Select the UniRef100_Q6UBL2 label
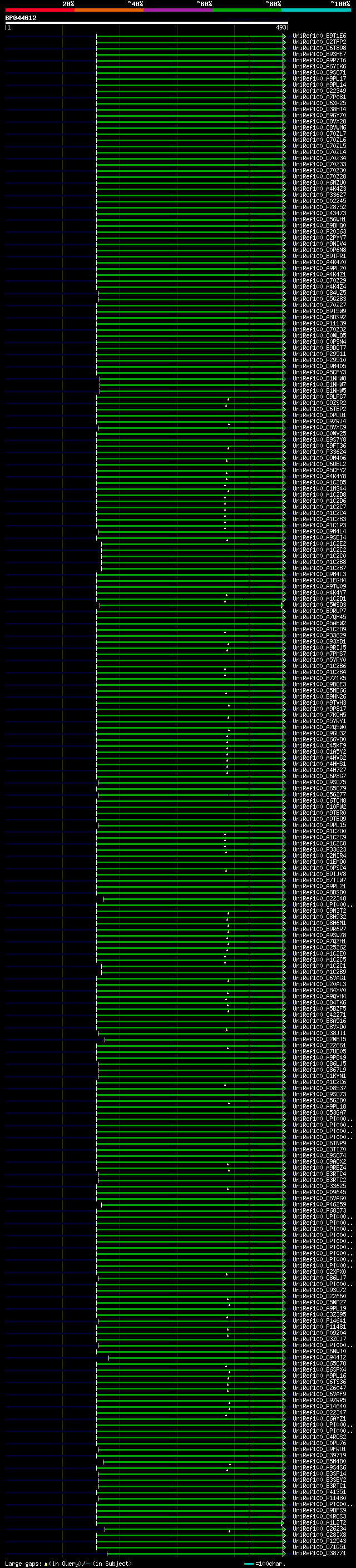Viewport: 356px width, 1568px height. click(x=319, y=464)
